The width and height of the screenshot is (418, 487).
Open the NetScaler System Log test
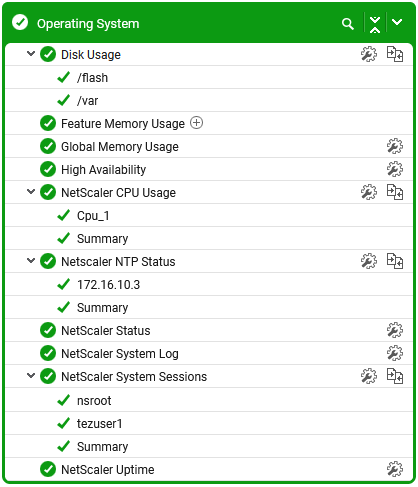(120, 354)
